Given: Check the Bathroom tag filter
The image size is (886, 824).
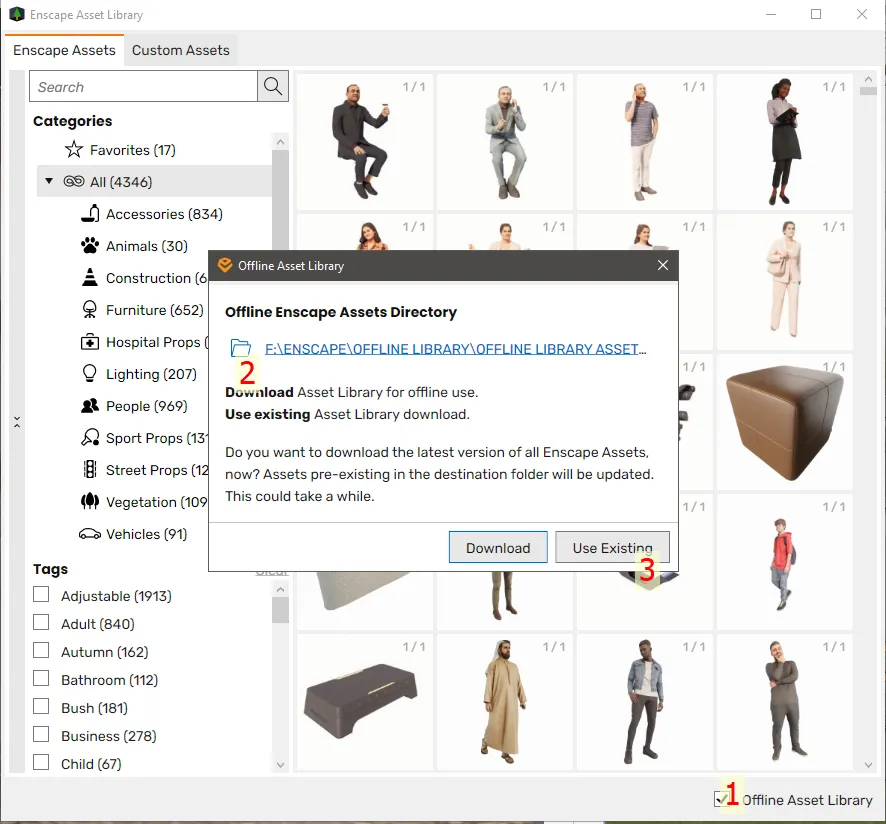Looking at the screenshot, I should point(41,679).
